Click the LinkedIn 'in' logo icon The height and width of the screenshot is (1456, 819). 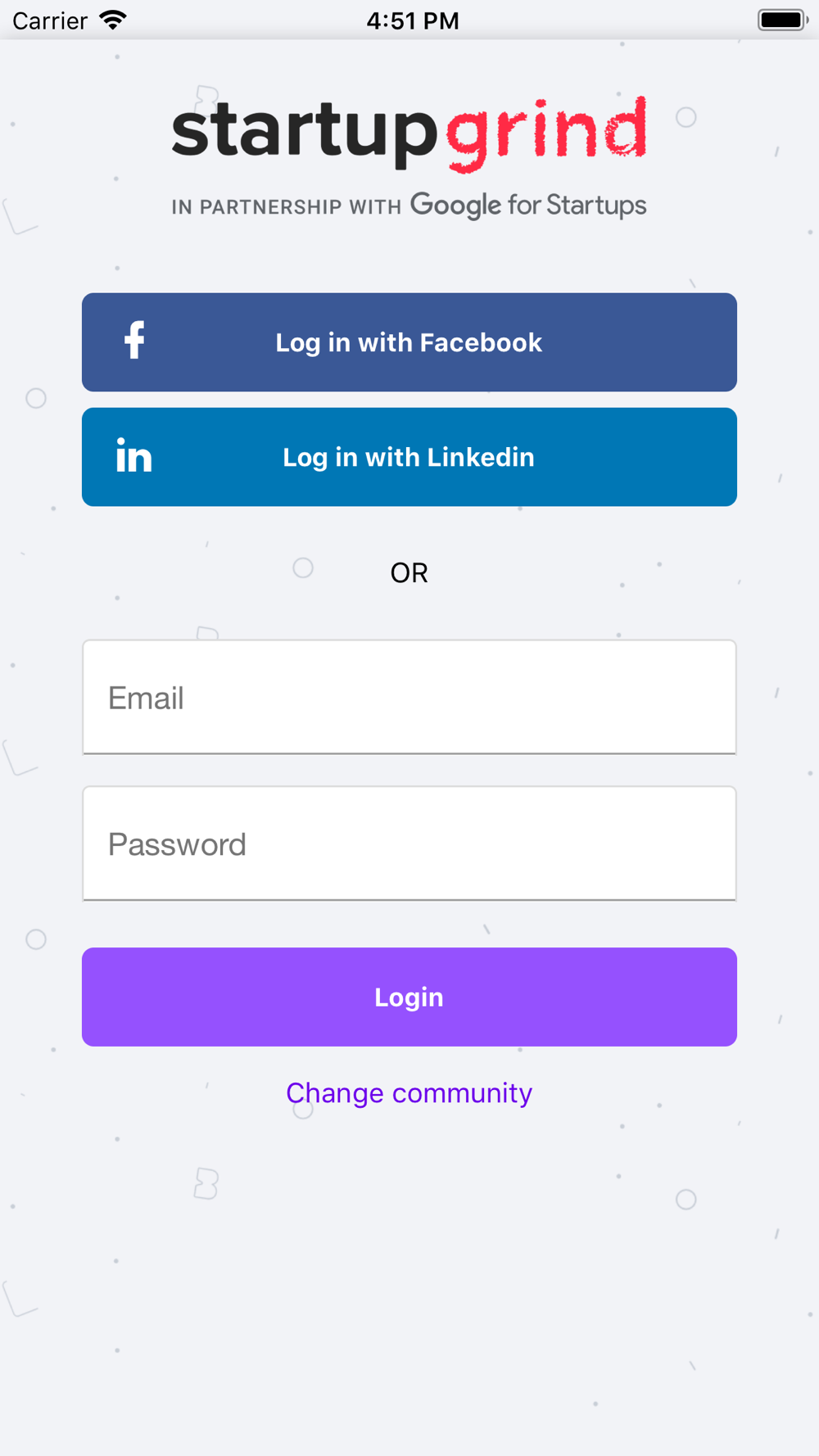134,455
